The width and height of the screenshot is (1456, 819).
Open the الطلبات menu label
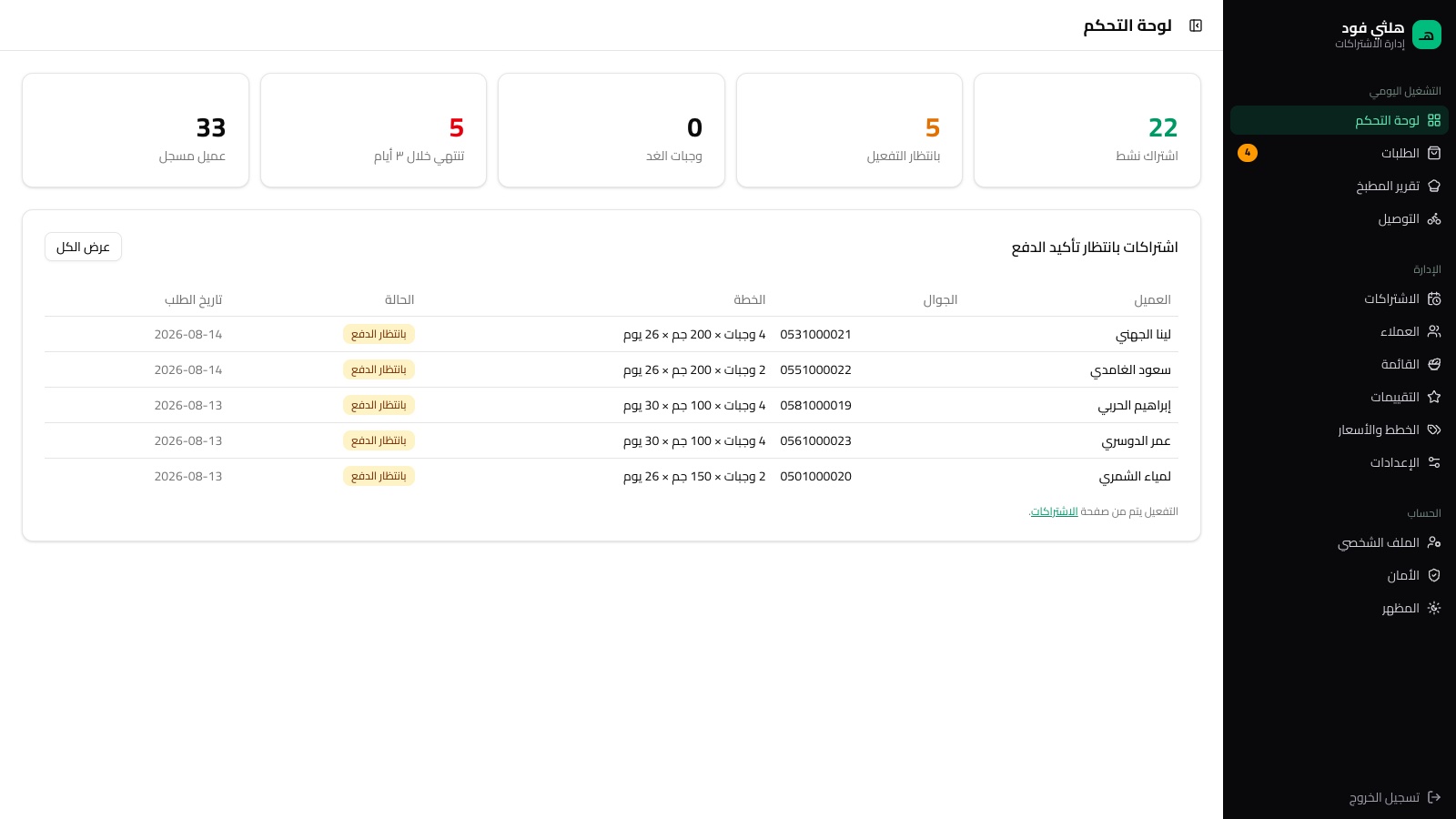[1400, 153]
